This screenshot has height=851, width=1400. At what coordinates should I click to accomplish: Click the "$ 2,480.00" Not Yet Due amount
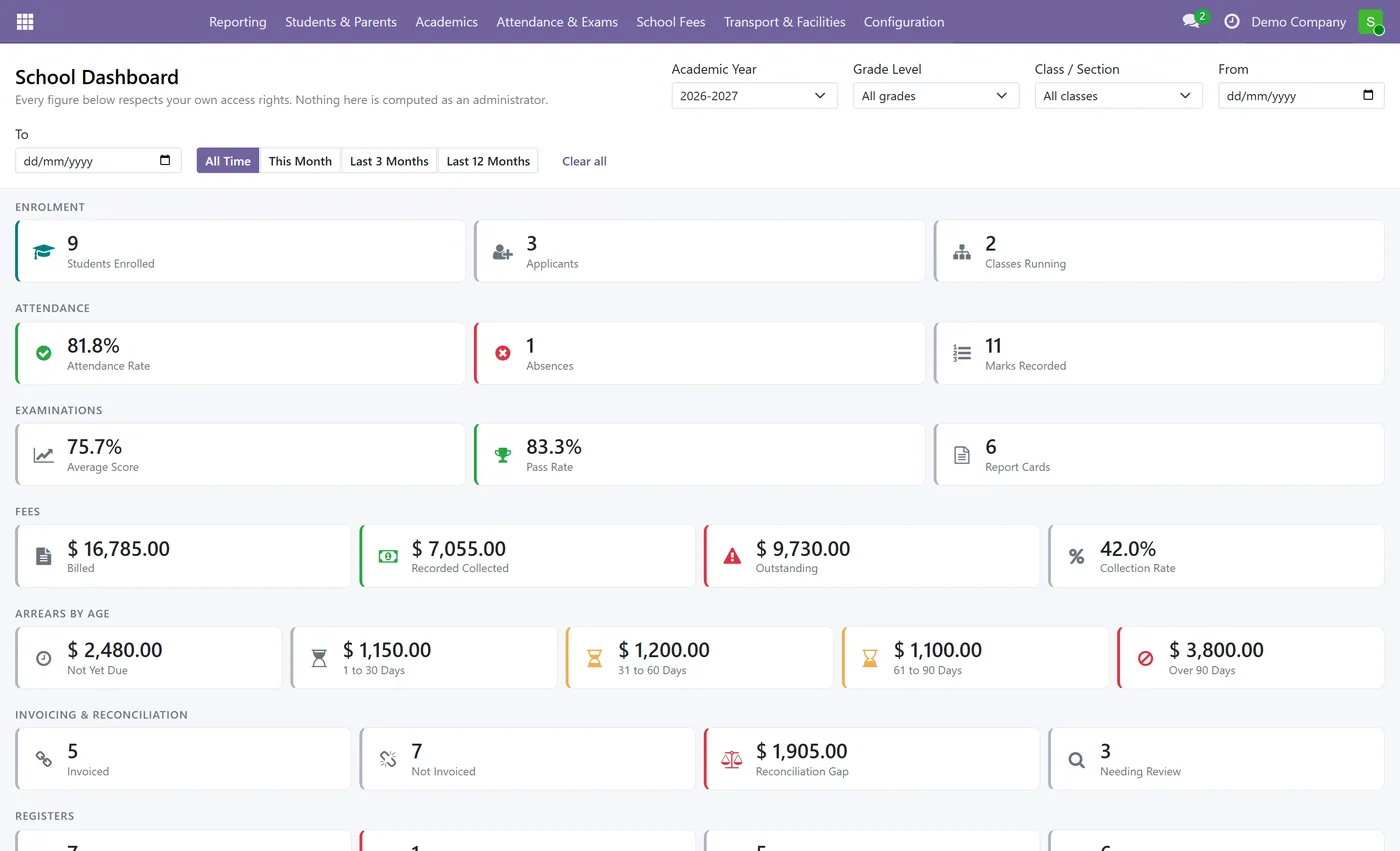[x=115, y=650]
